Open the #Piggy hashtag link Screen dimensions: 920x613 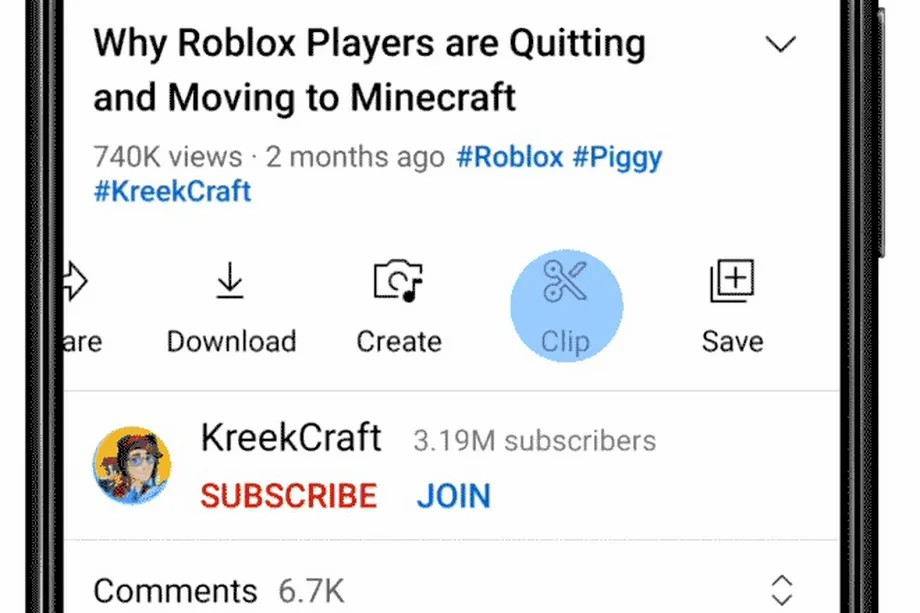coord(617,157)
